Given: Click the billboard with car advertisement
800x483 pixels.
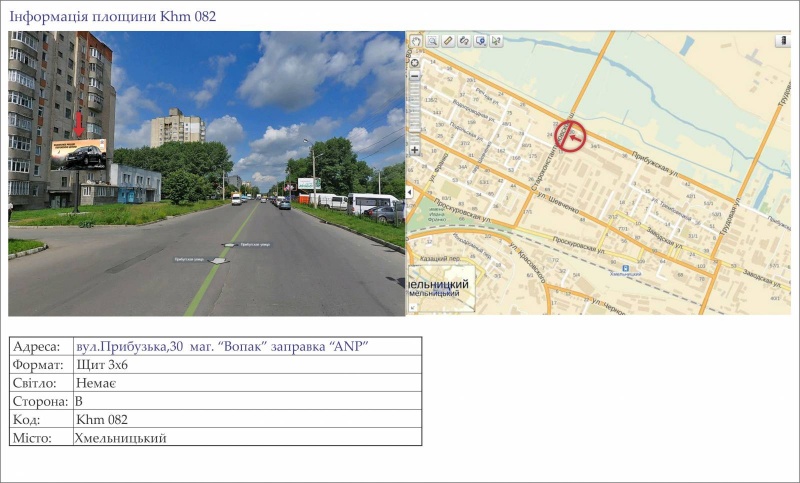Looking at the screenshot, I should click(x=79, y=154).
